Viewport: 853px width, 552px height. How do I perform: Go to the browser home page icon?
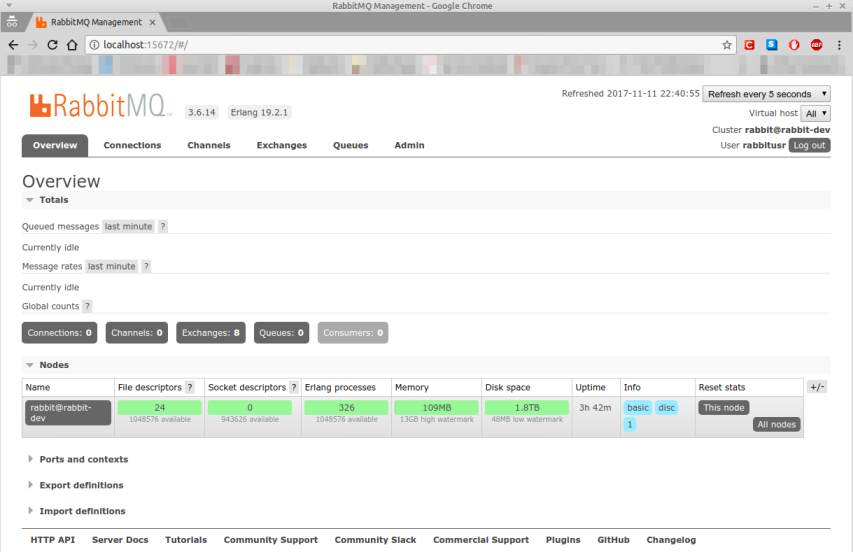(x=72, y=45)
